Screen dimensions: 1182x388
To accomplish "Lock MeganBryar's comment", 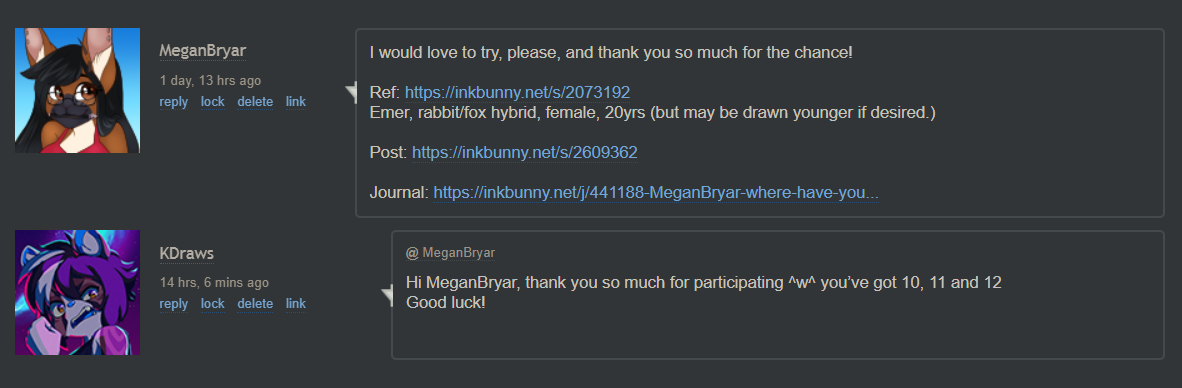I will tap(213, 102).
